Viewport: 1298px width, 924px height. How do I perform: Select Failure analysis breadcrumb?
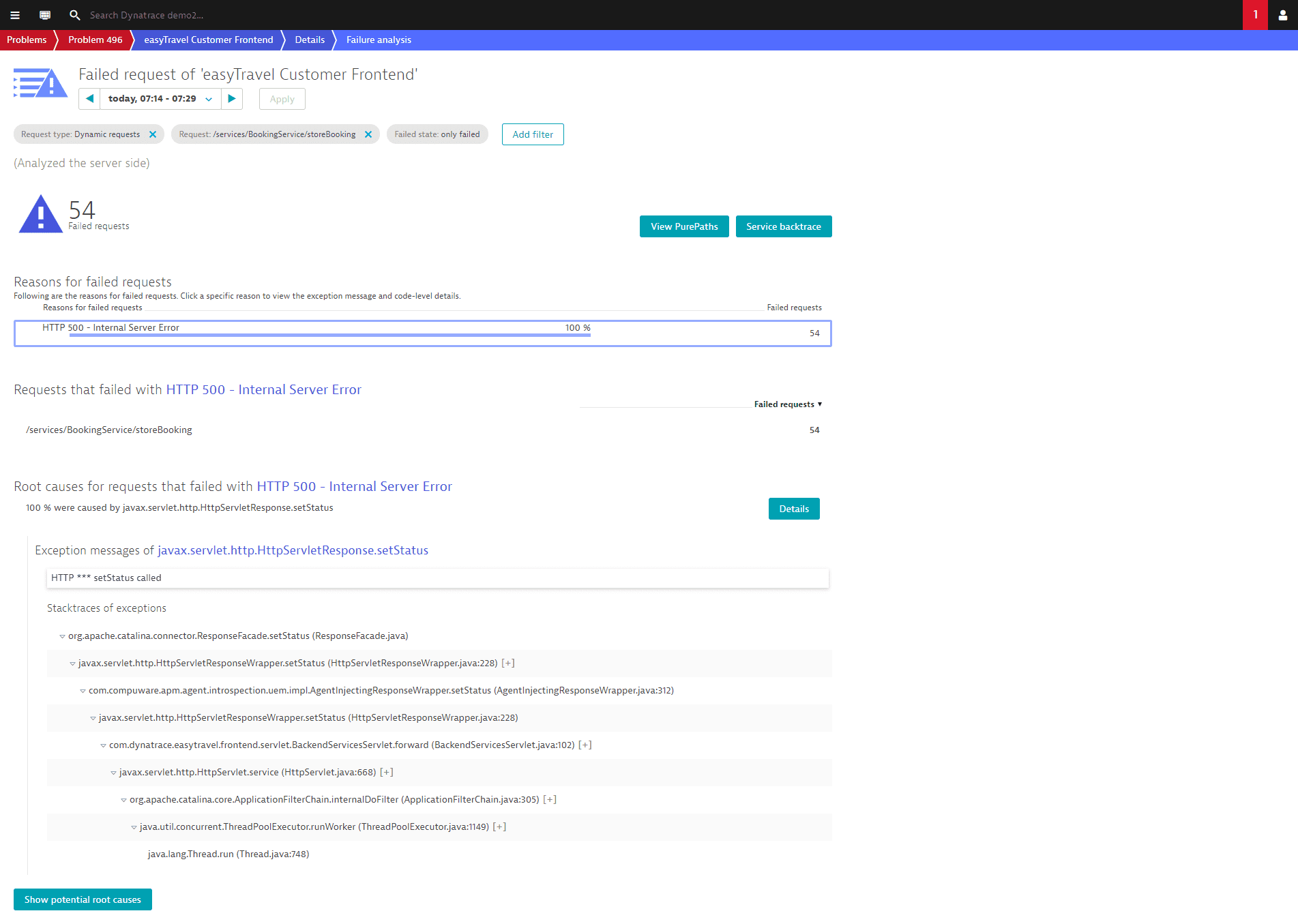pos(379,40)
